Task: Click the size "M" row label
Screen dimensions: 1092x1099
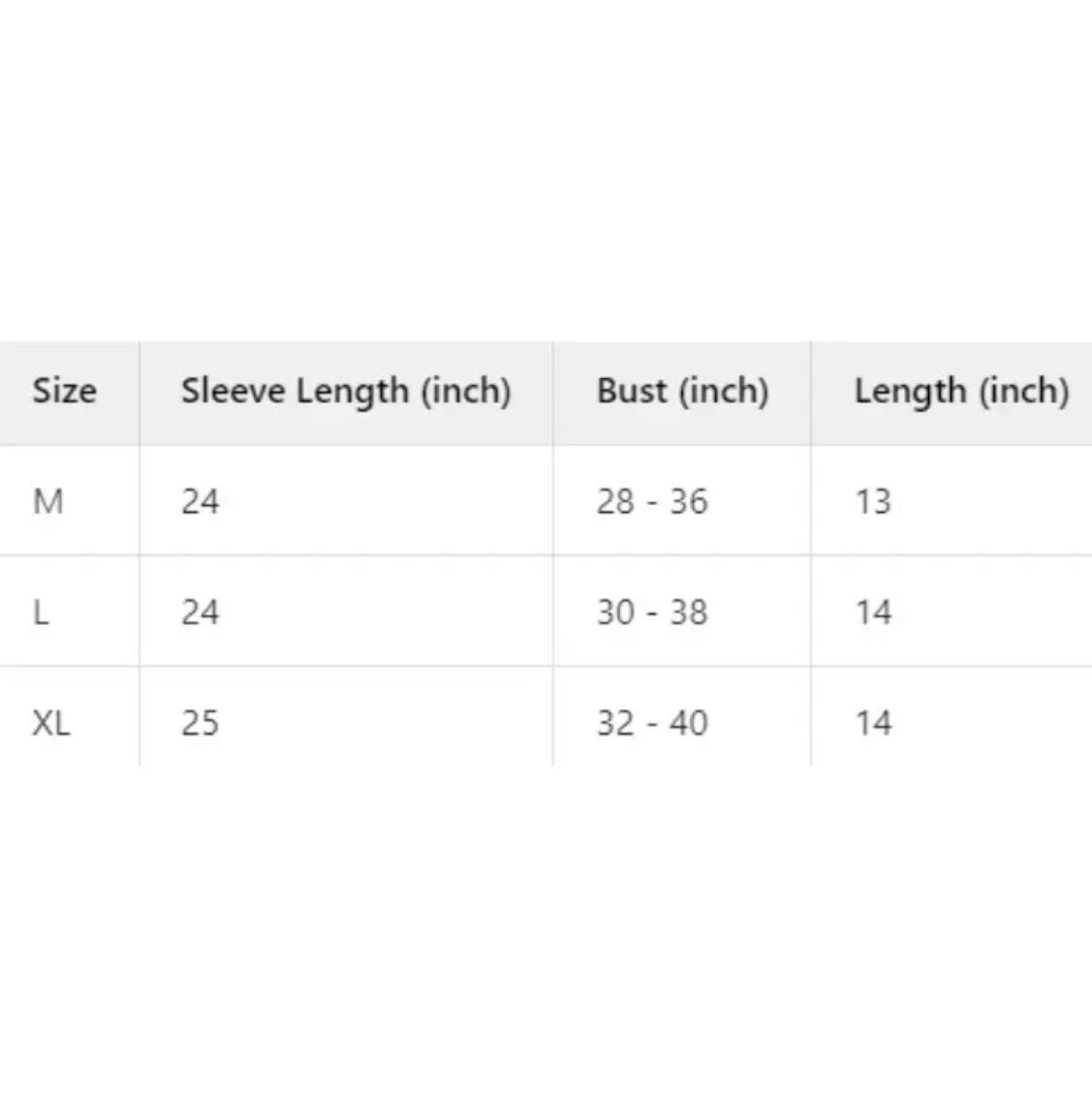Action: 48,502
